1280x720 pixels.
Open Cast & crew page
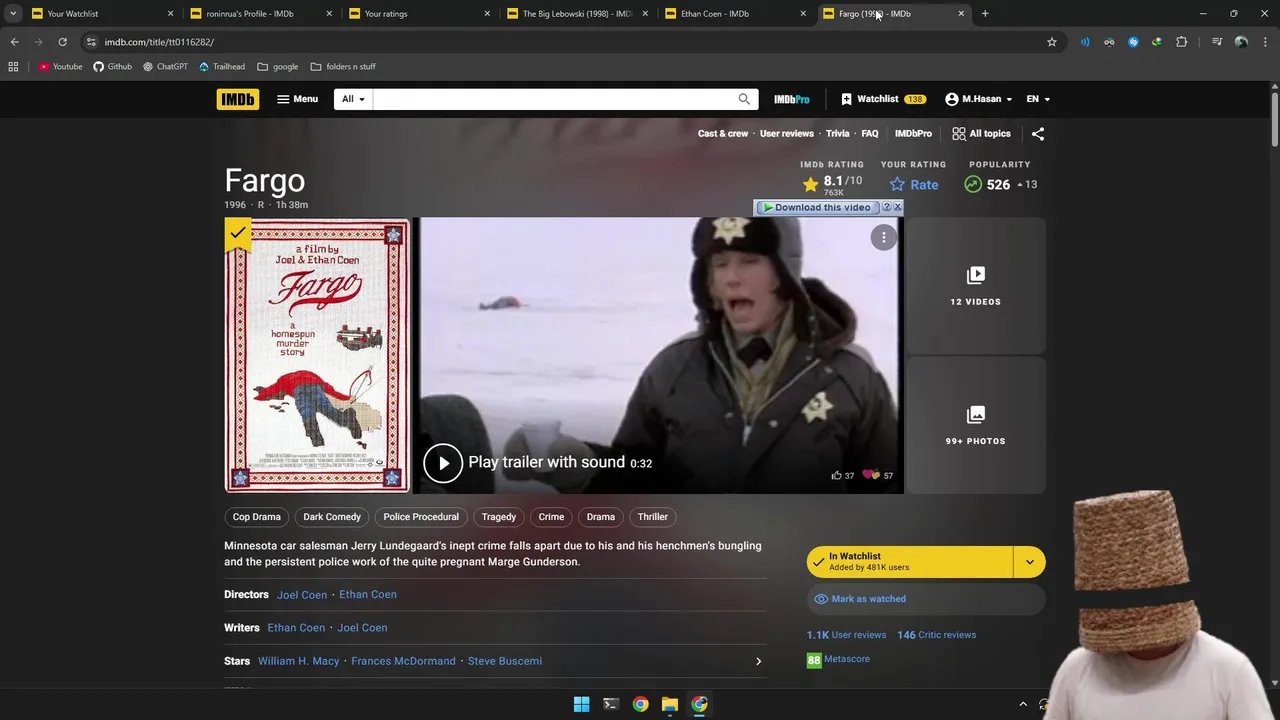722,133
